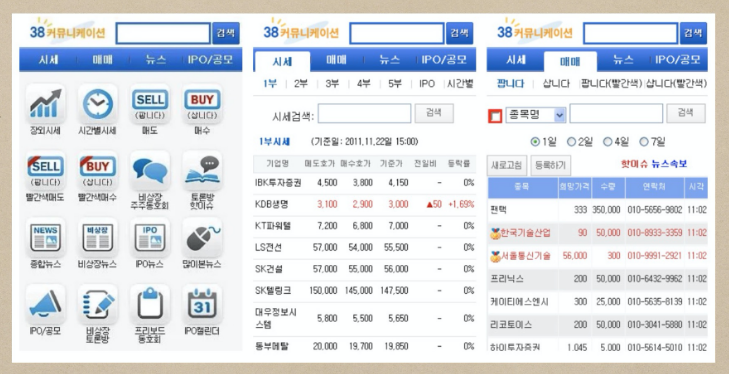Click the search field next to 종목명 dropdown

(616, 114)
